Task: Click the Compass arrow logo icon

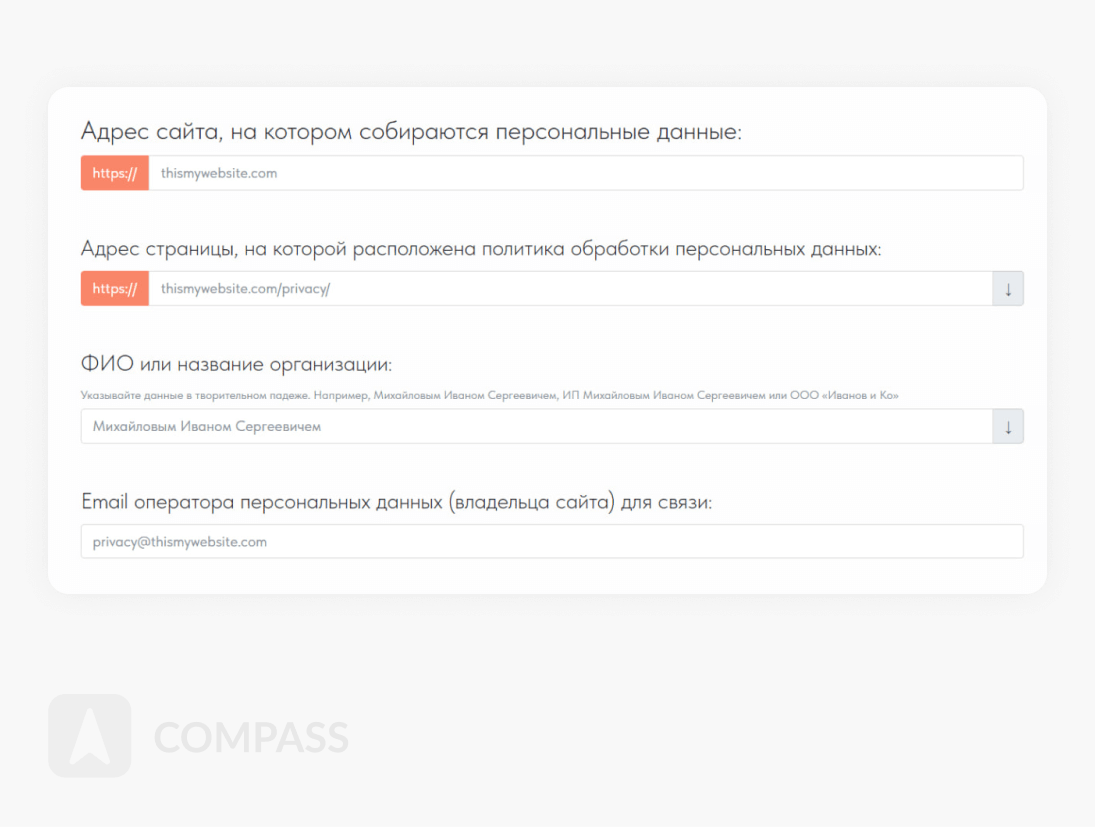Action: pos(89,736)
